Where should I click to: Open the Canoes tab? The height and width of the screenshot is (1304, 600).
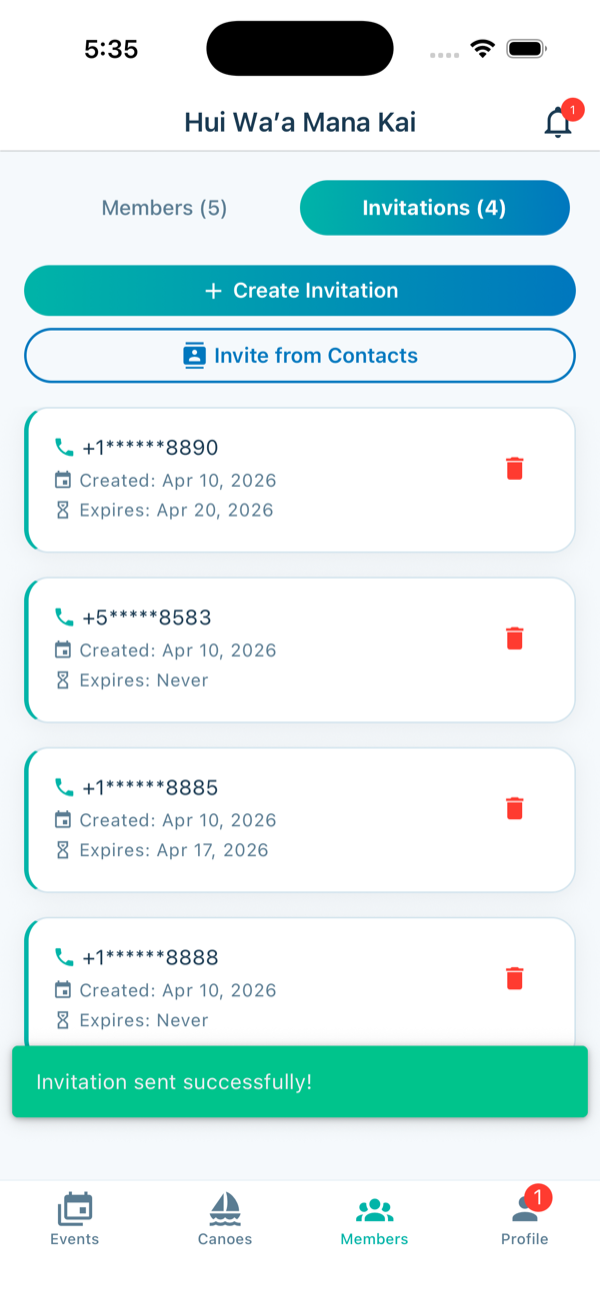tap(225, 1218)
